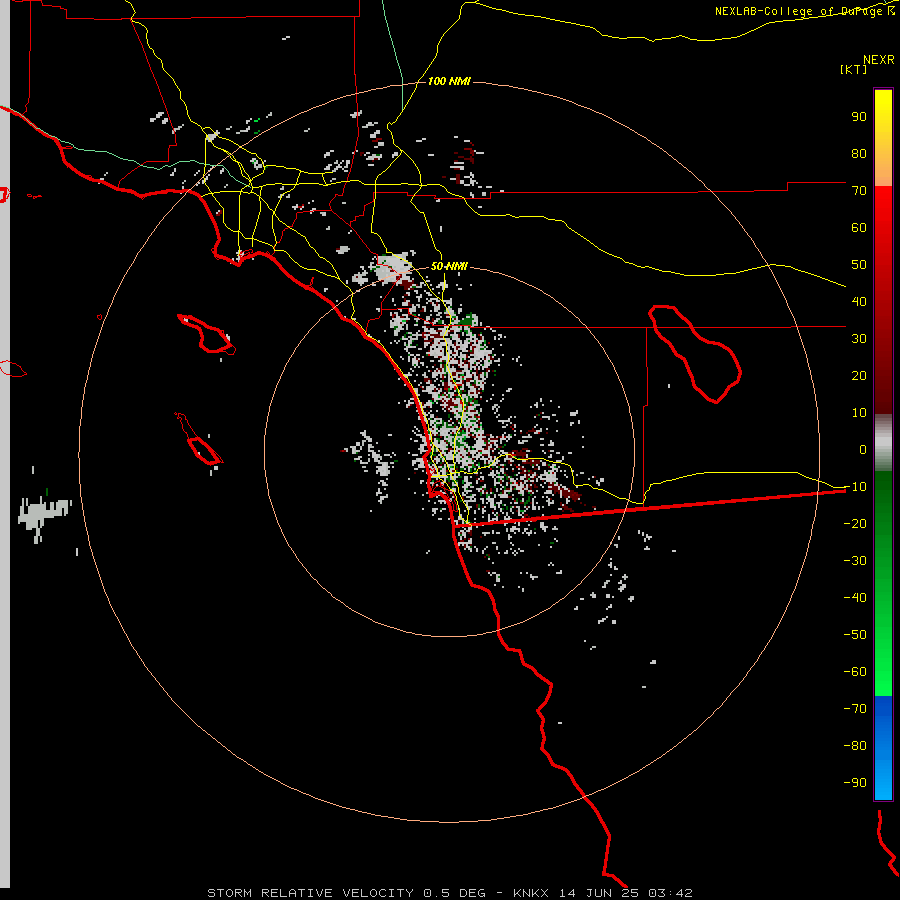Select the positive 40 knot scale label
Screen dimensions: 900x900
pos(859,302)
